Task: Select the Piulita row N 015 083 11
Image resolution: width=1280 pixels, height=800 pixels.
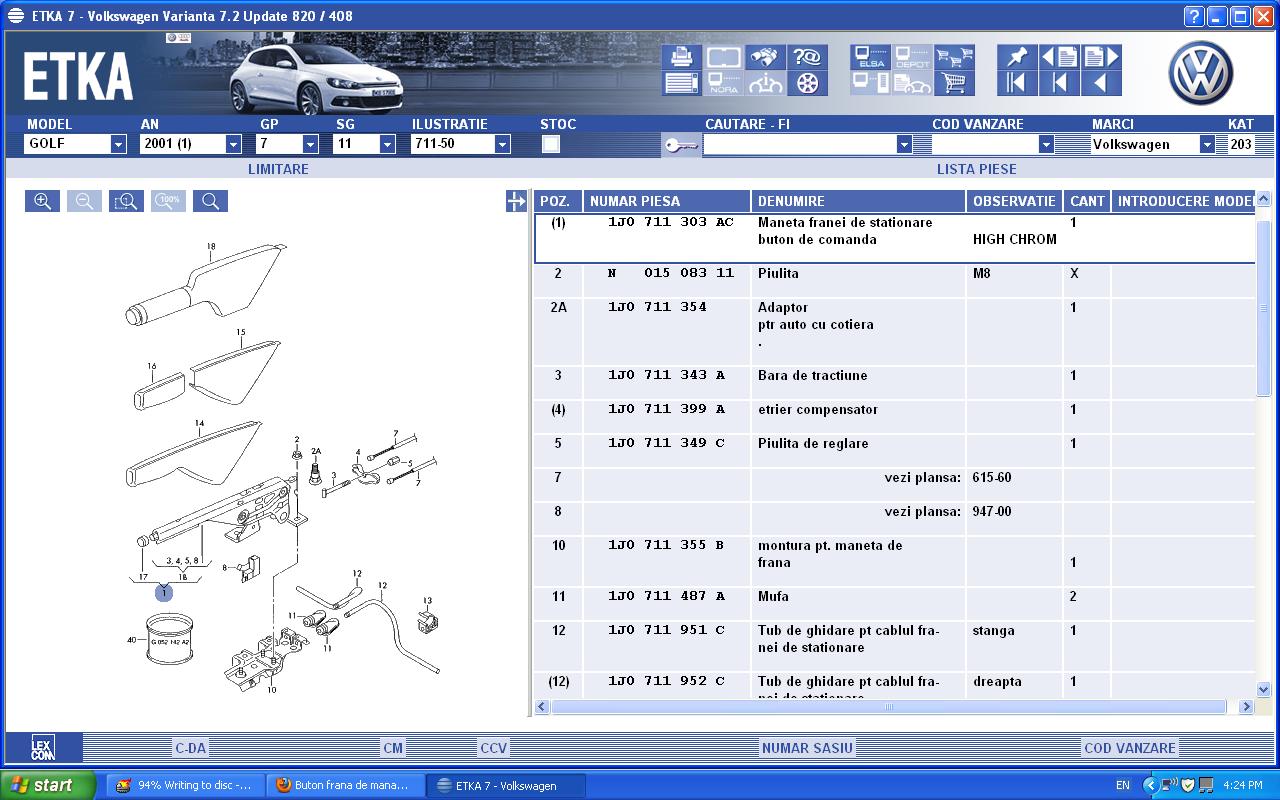Action: coord(895,280)
